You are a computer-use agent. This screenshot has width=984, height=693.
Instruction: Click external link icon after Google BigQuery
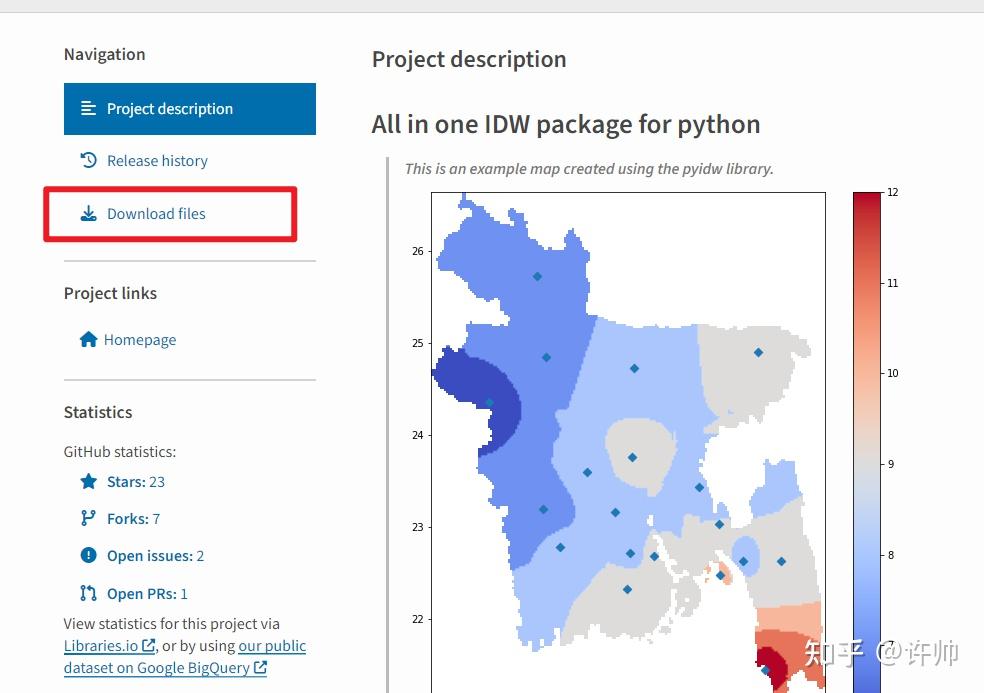(260, 667)
